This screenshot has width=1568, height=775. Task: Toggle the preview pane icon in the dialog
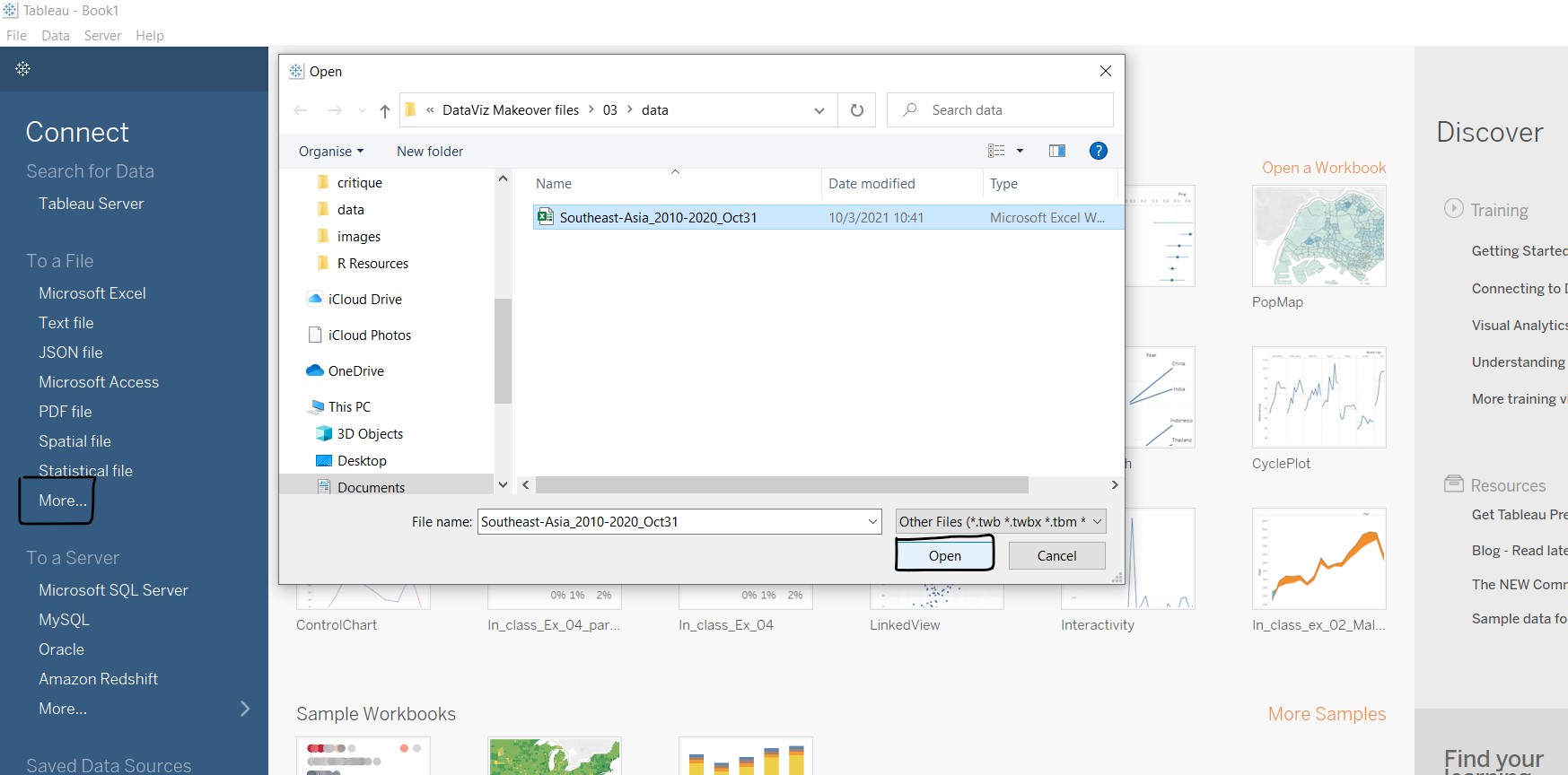point(1057,151)
